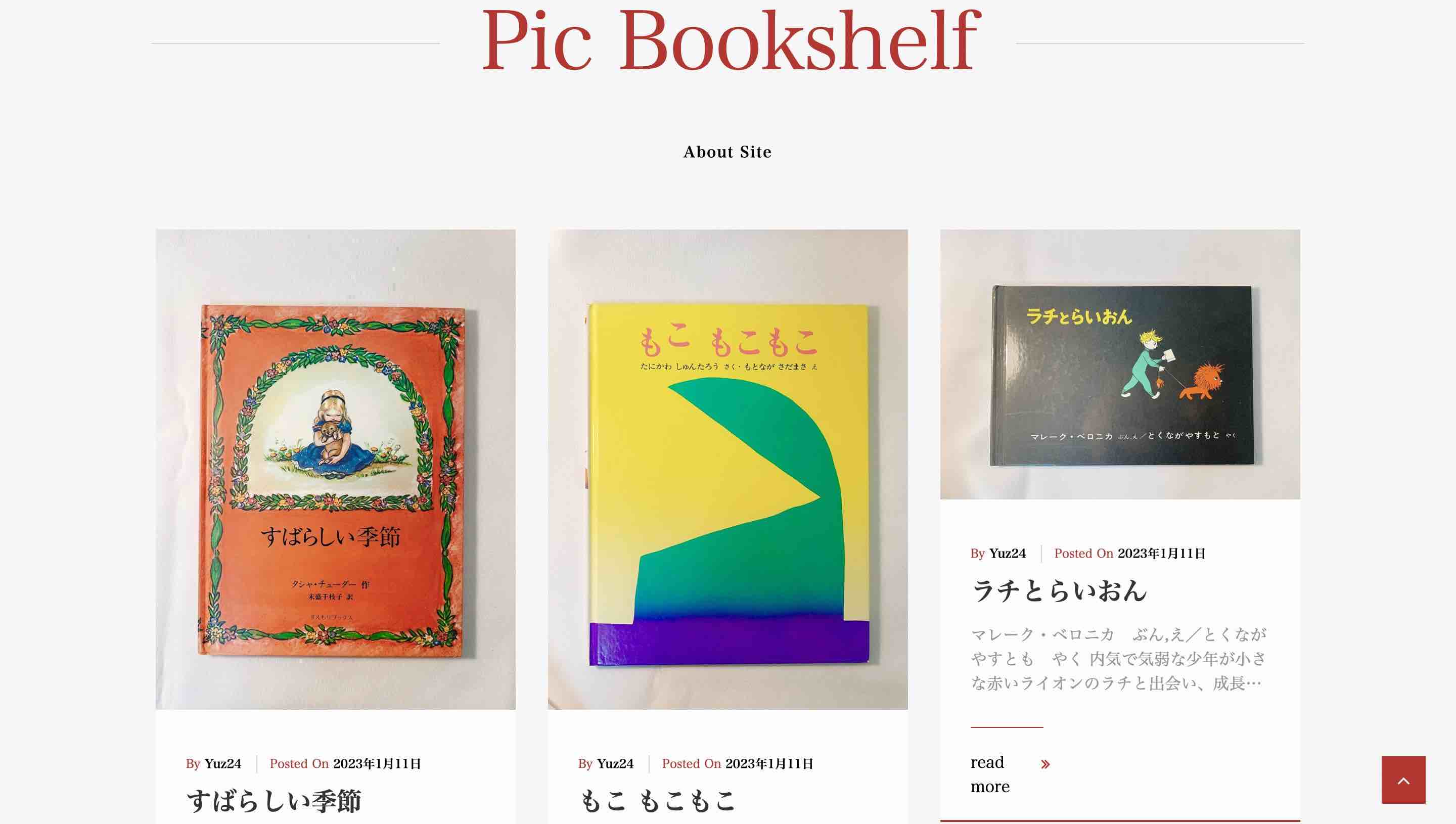Open author Yuz24 on ラチとらいおん post
The image size is (1456, 824).
(x=1007, y=554)
